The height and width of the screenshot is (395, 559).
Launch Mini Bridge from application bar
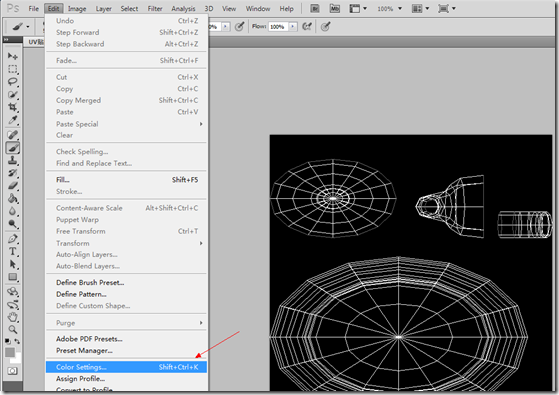pyautogui.click(x=334, y=9)
